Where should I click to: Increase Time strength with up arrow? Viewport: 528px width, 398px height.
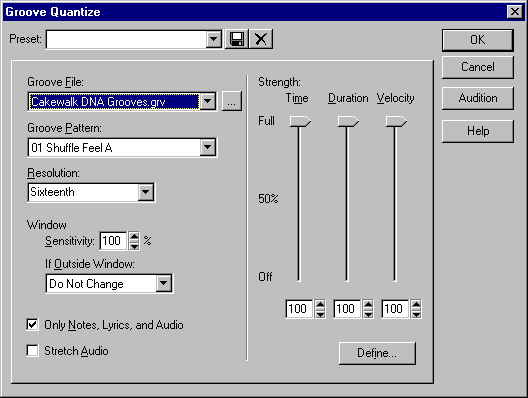[x=320, y=304]
